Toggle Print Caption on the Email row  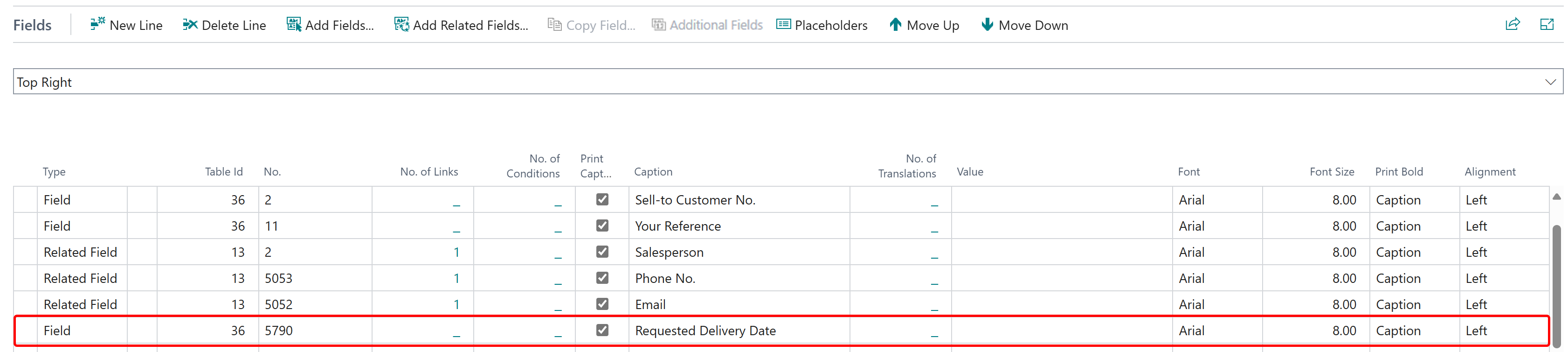(x=602, y=304)
